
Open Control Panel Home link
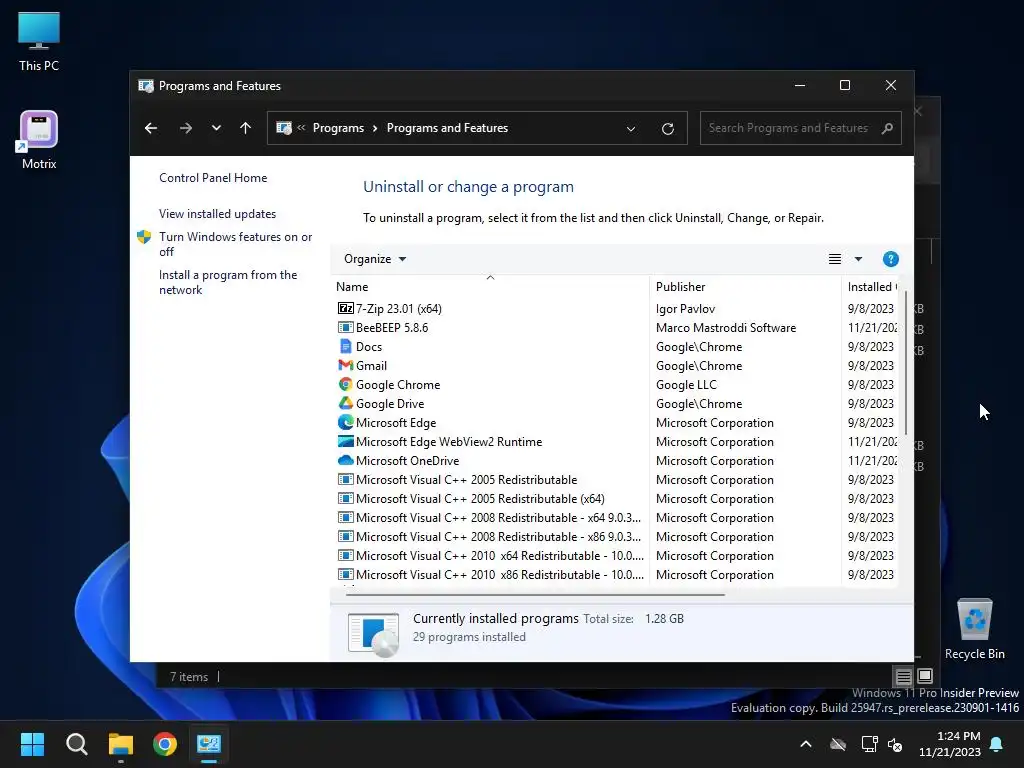tap(213, 178)
